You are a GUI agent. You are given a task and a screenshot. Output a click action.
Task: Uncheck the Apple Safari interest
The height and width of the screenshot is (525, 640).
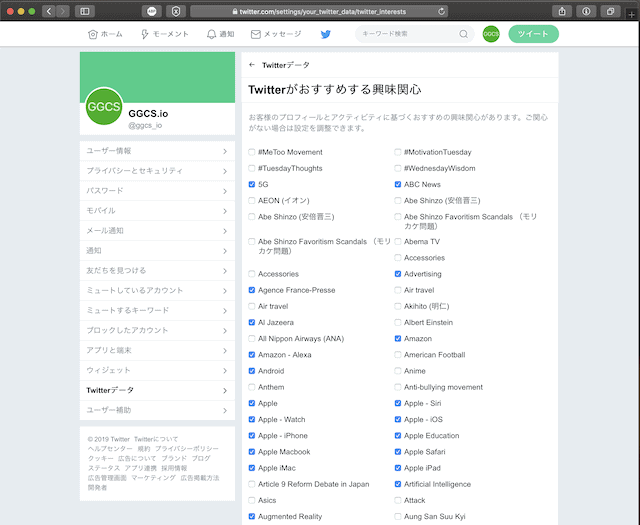click(x=398, y=452)
